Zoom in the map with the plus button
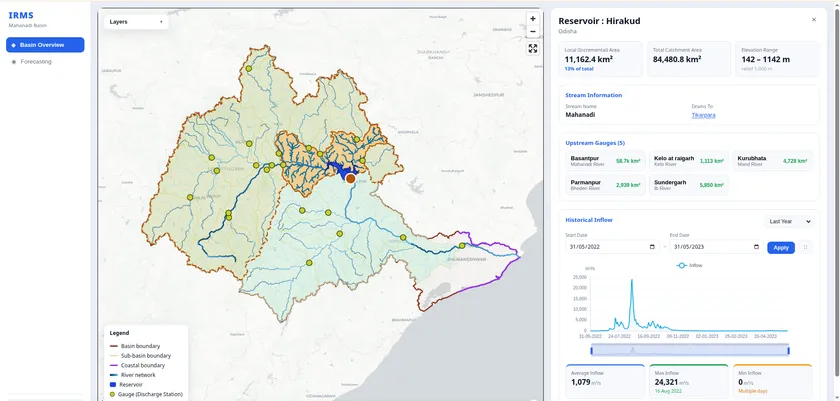The width and height of the screenshot is (840, 401). [x=532, y=19]
